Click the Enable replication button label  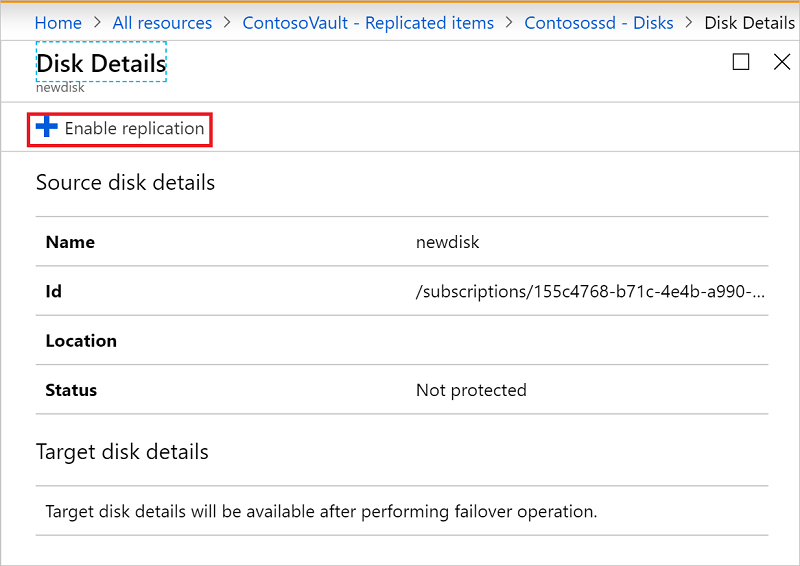(134, 129)
